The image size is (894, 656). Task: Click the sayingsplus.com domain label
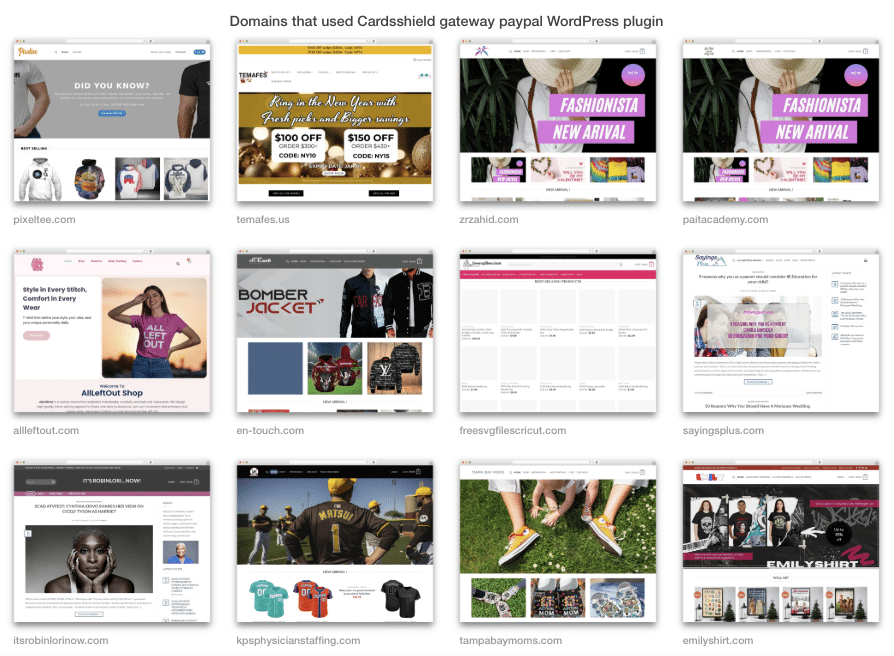[x=723, y=430]
